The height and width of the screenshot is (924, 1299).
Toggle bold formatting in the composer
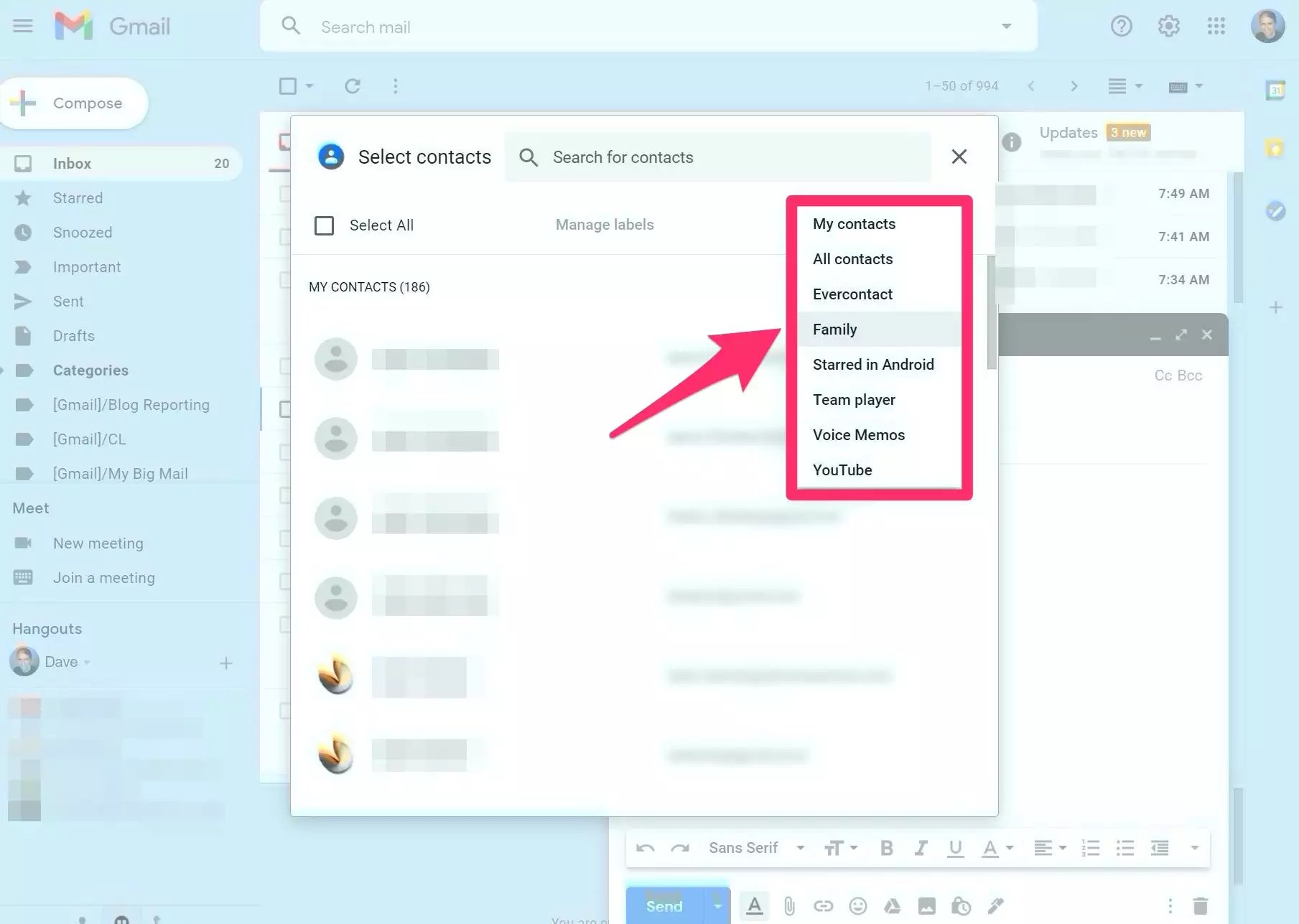(x=885, y=847)
